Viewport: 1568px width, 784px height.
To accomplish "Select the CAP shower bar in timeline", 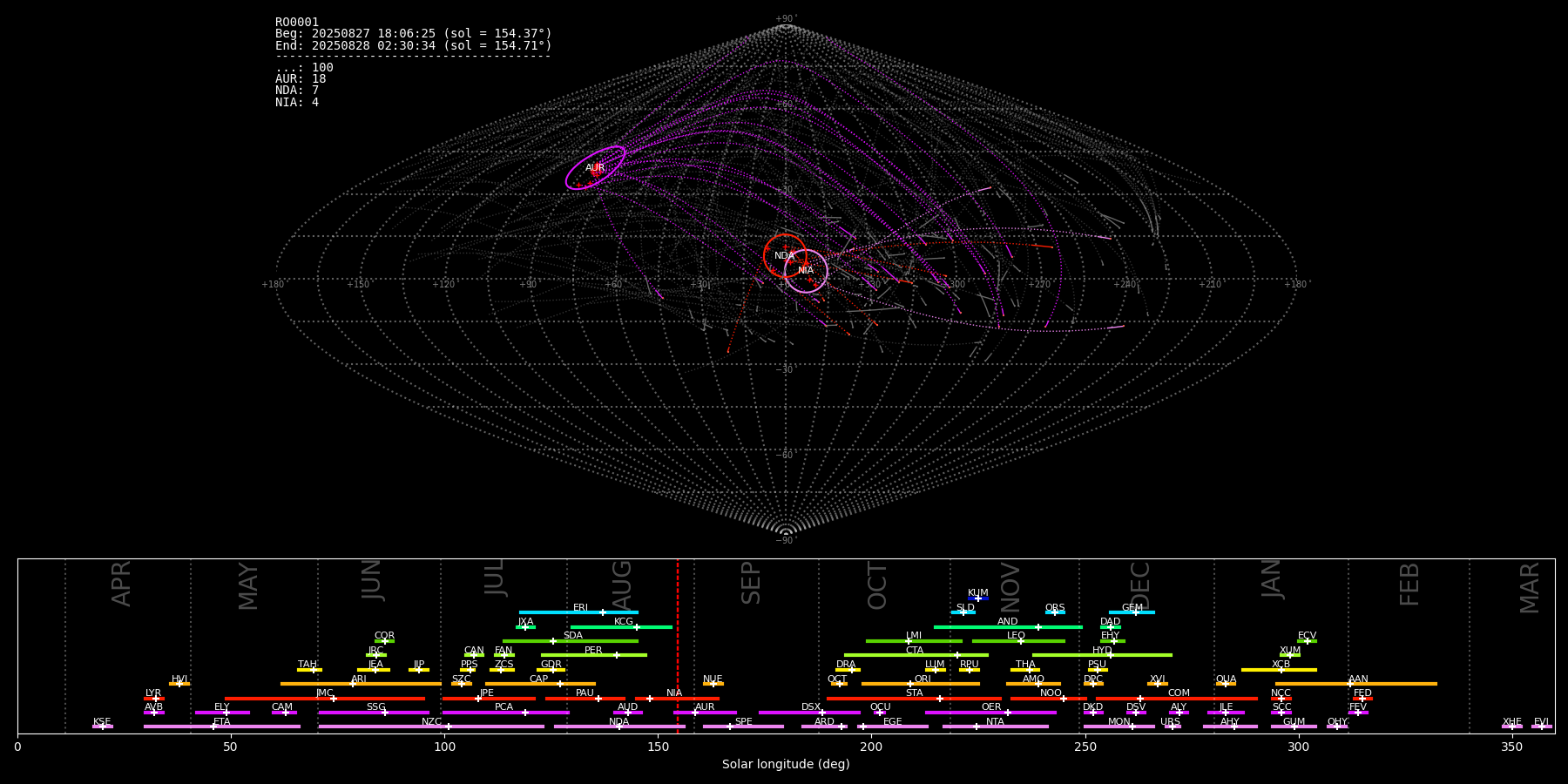I will pyautogui.click(x=540, y=684).
